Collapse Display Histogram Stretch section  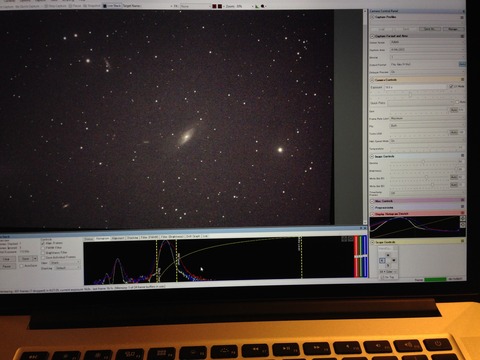click(x=372, y=214)
